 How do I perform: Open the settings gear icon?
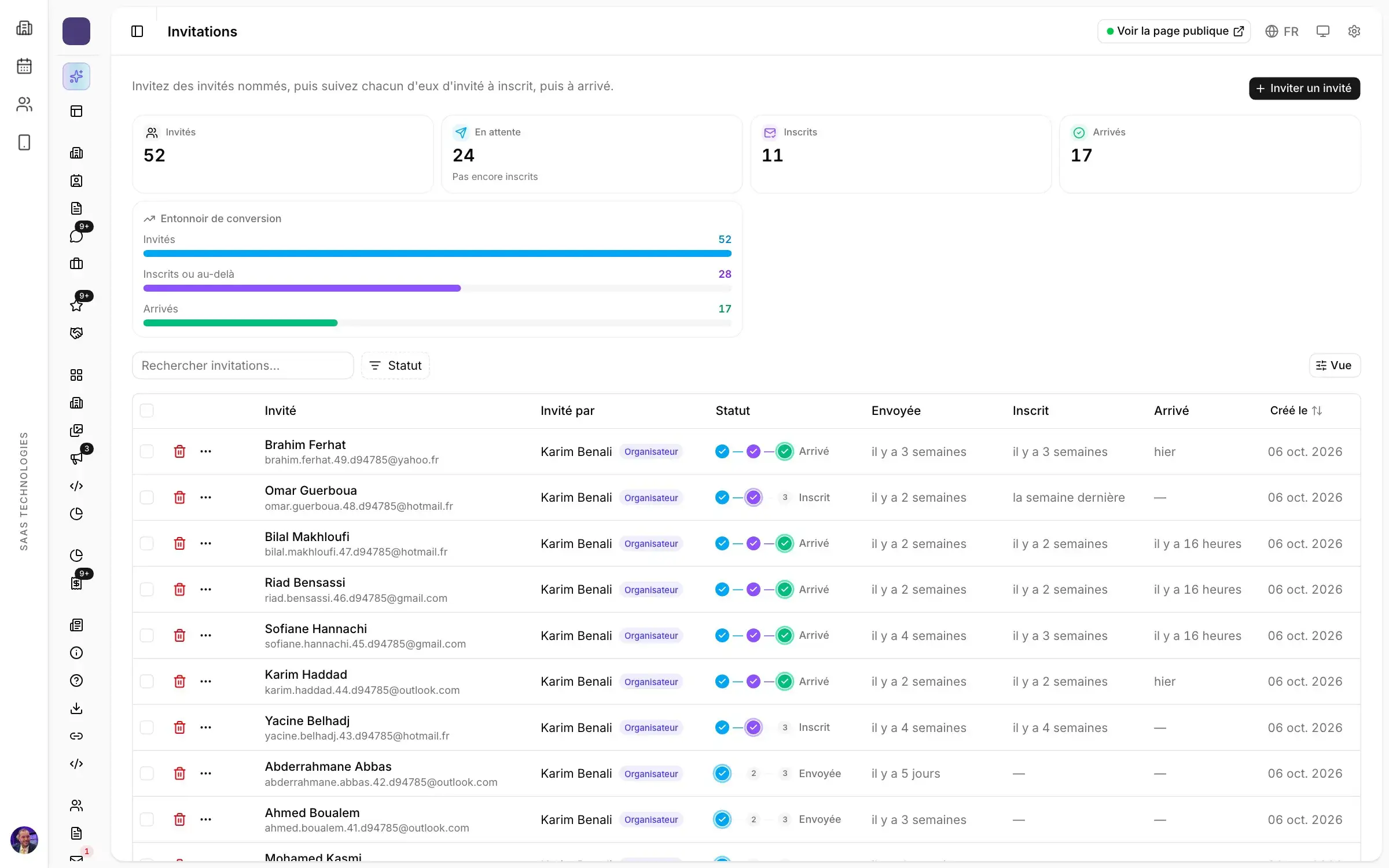coord(1354,31)
